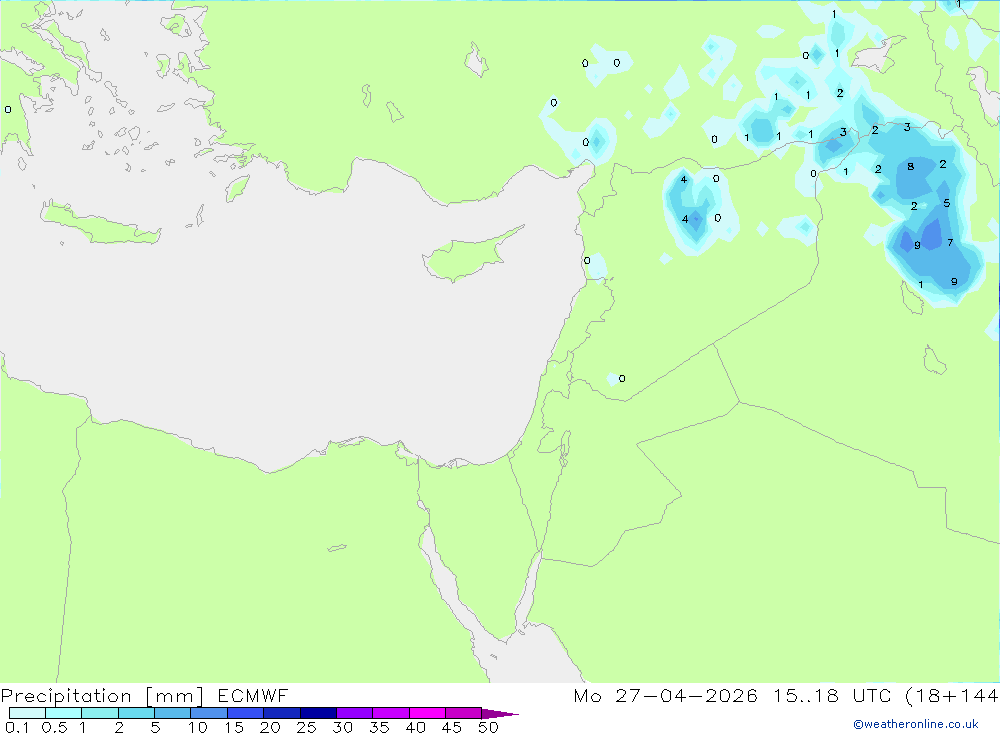Click the '35' legend value label
Image resolution: width=1000 pixels, height=733 pixels.
pos(379,727)
